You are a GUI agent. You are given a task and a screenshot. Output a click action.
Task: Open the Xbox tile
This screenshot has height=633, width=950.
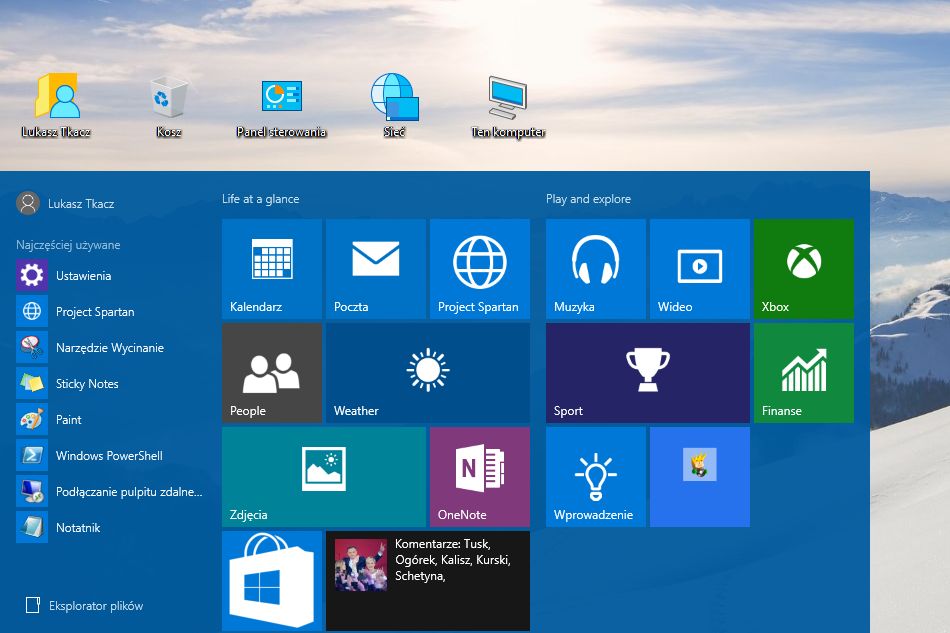pyautogui.click(x=804, y=269)
